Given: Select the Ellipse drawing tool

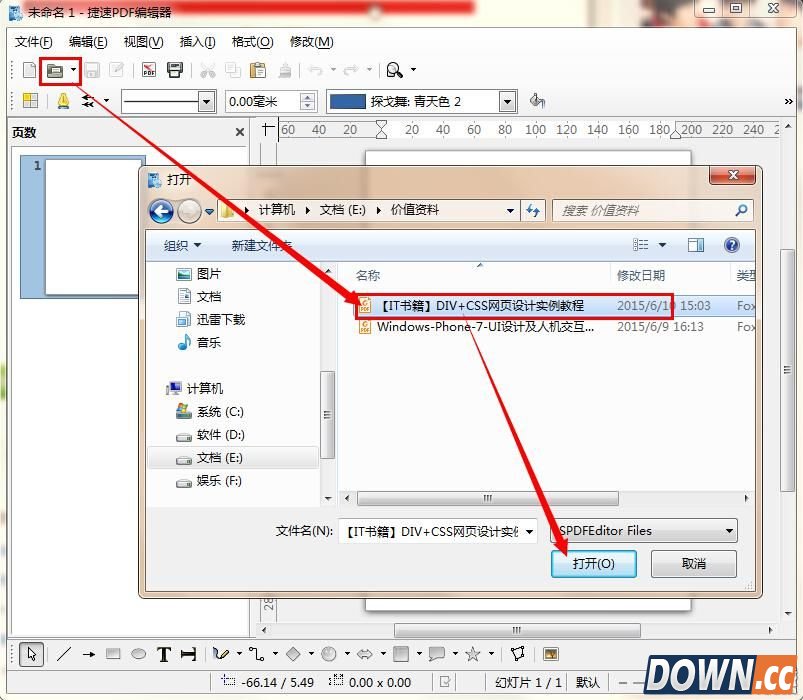Looking at the screenshot, I should [x=139, y=654].
